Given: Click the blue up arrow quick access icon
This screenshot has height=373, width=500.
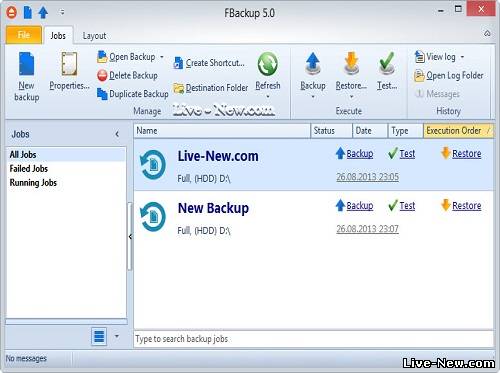Looking at the screenshot, I should point(43,13).
